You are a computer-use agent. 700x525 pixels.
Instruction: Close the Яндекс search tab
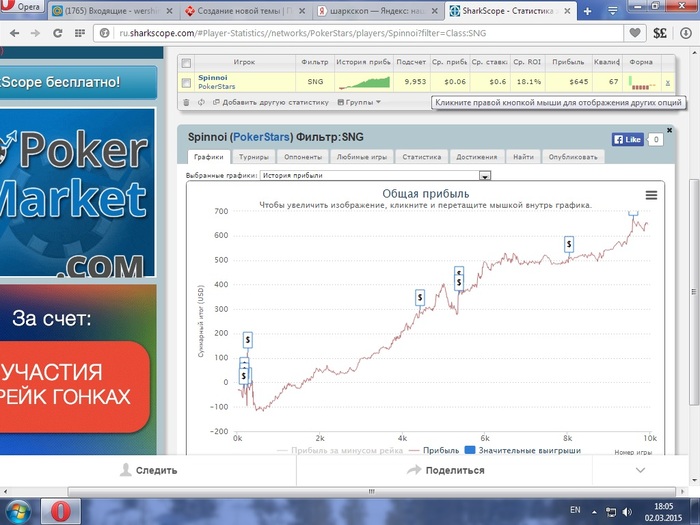coord(435,11)
